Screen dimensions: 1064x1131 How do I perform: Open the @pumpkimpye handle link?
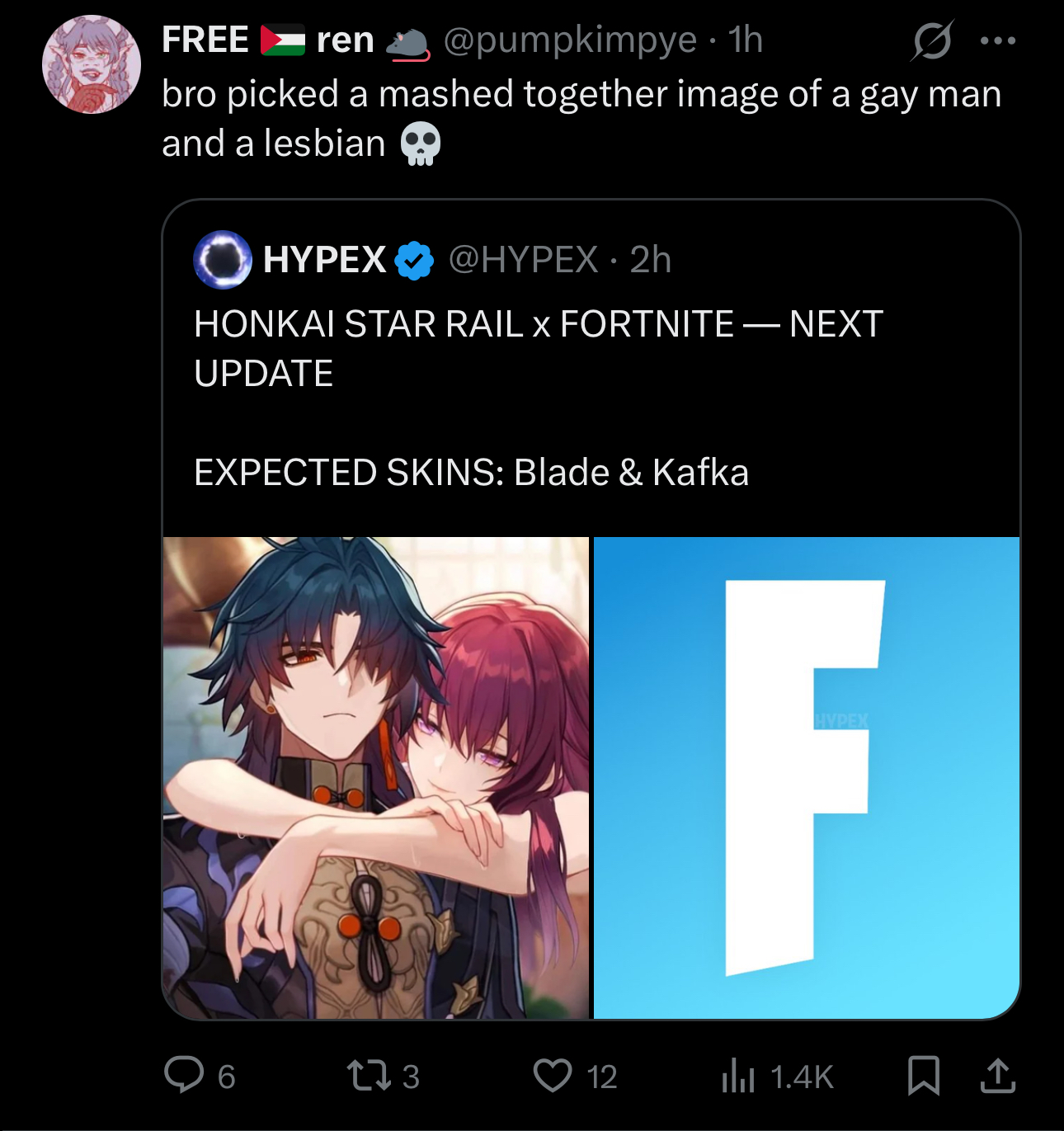570,40
